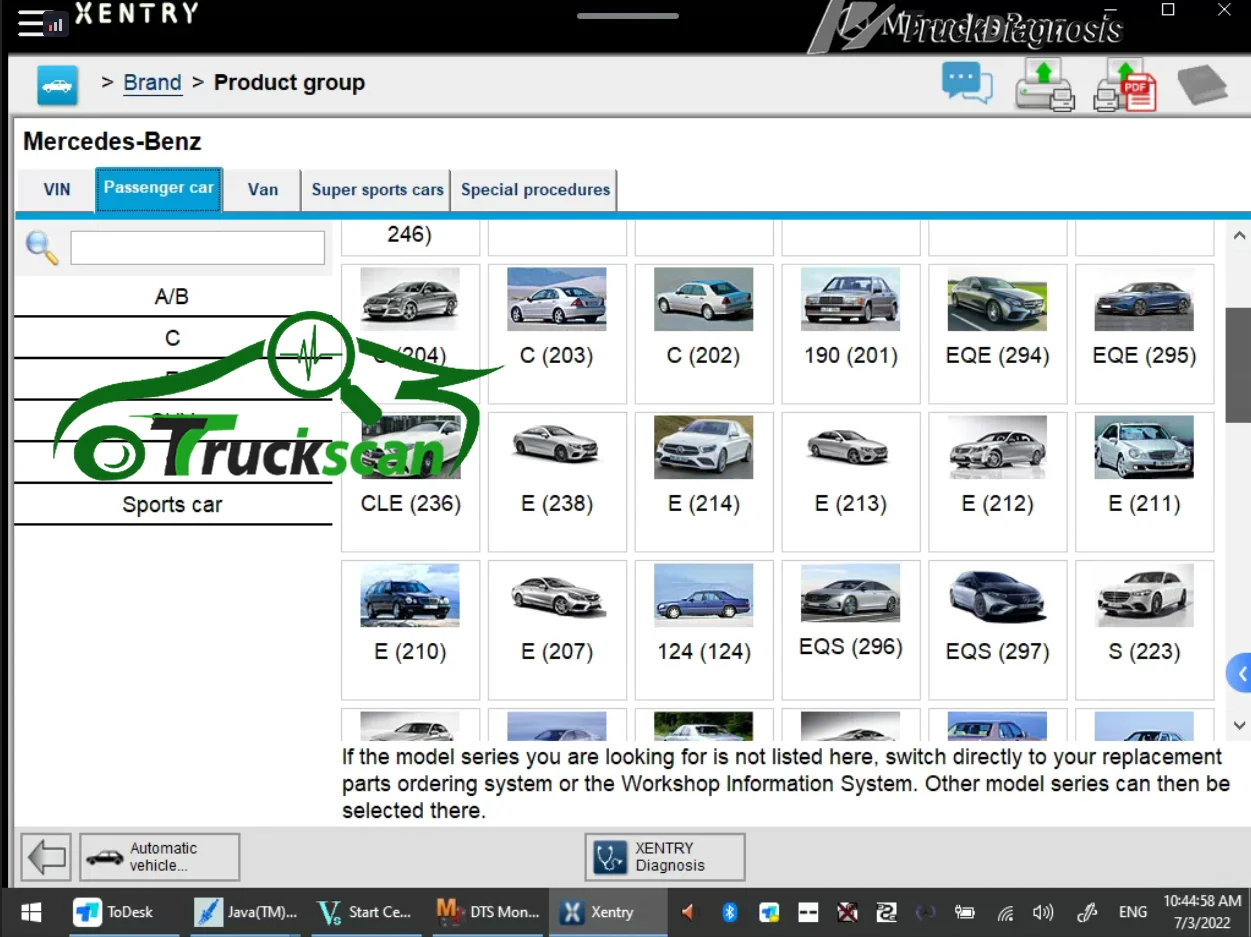Click the battery power tray icon
The width and height of the screenshot is (1251, 937).
[x=965, y=912]
